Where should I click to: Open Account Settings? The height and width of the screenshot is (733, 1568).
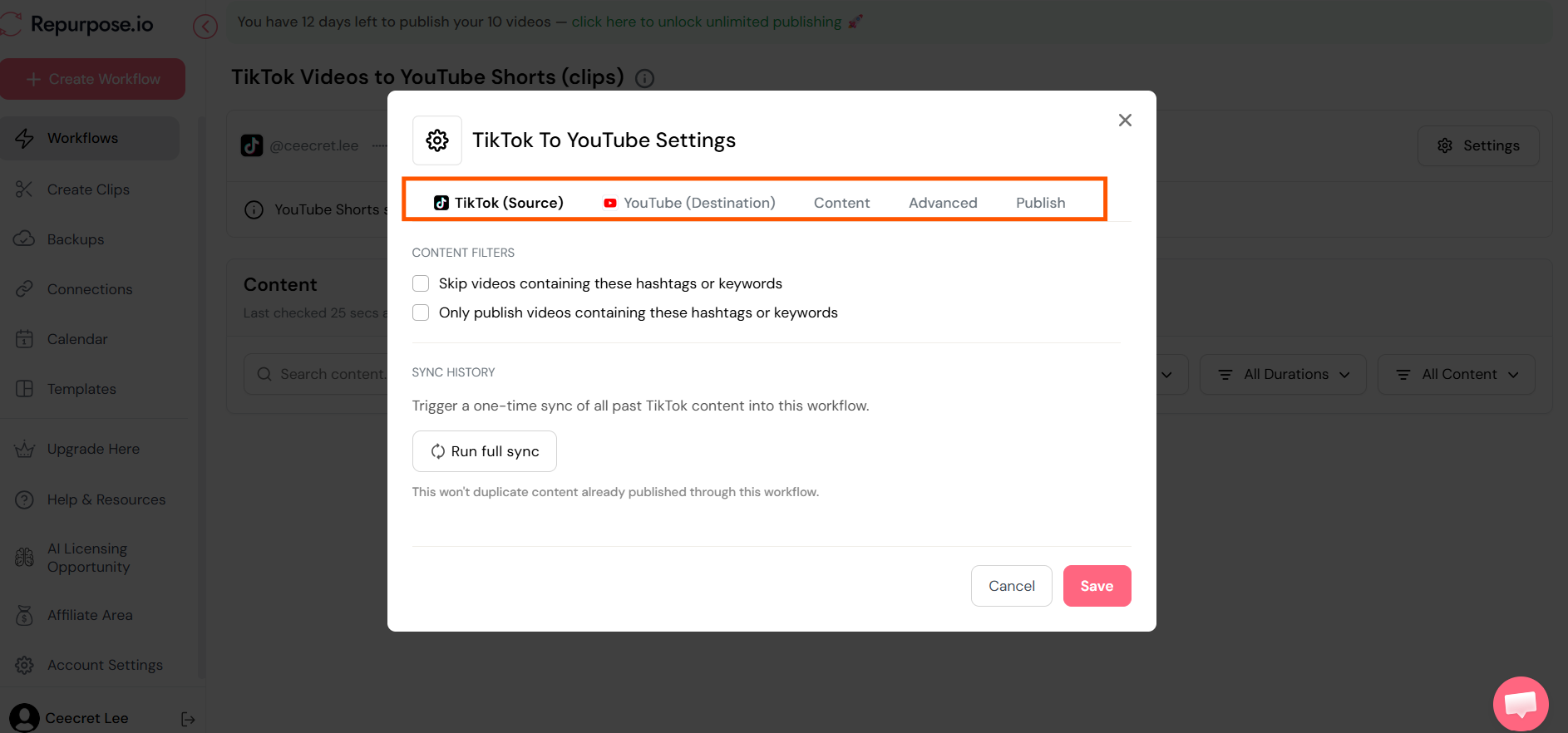105,665
